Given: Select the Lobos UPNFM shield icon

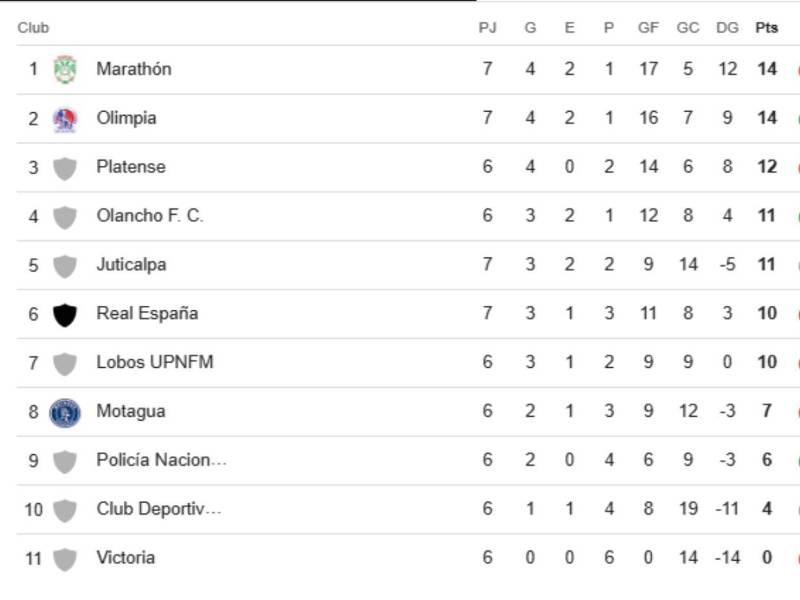Looking at the screenshot, I should coord(65,362).
